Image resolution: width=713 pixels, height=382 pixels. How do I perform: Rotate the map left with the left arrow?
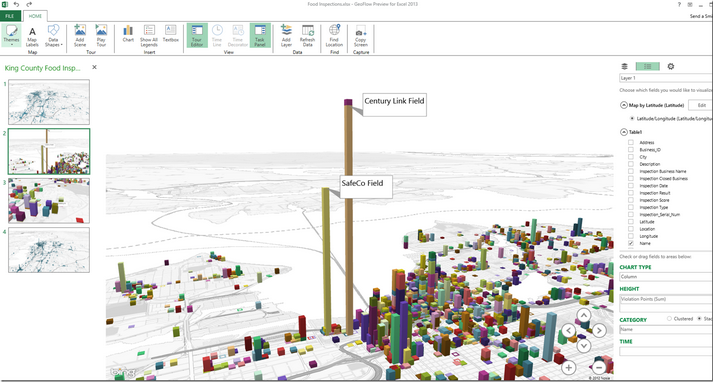tap(569, 330)
